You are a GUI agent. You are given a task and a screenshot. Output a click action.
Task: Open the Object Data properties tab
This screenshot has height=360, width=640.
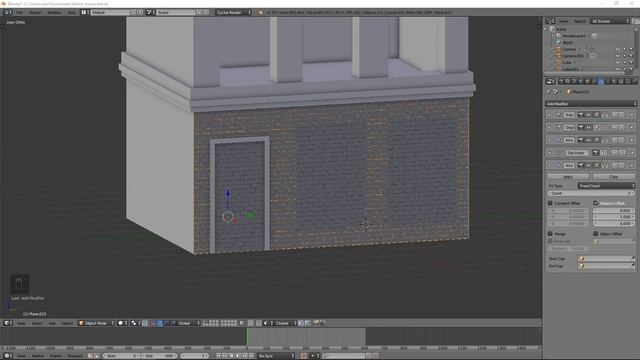coord(607,82)
